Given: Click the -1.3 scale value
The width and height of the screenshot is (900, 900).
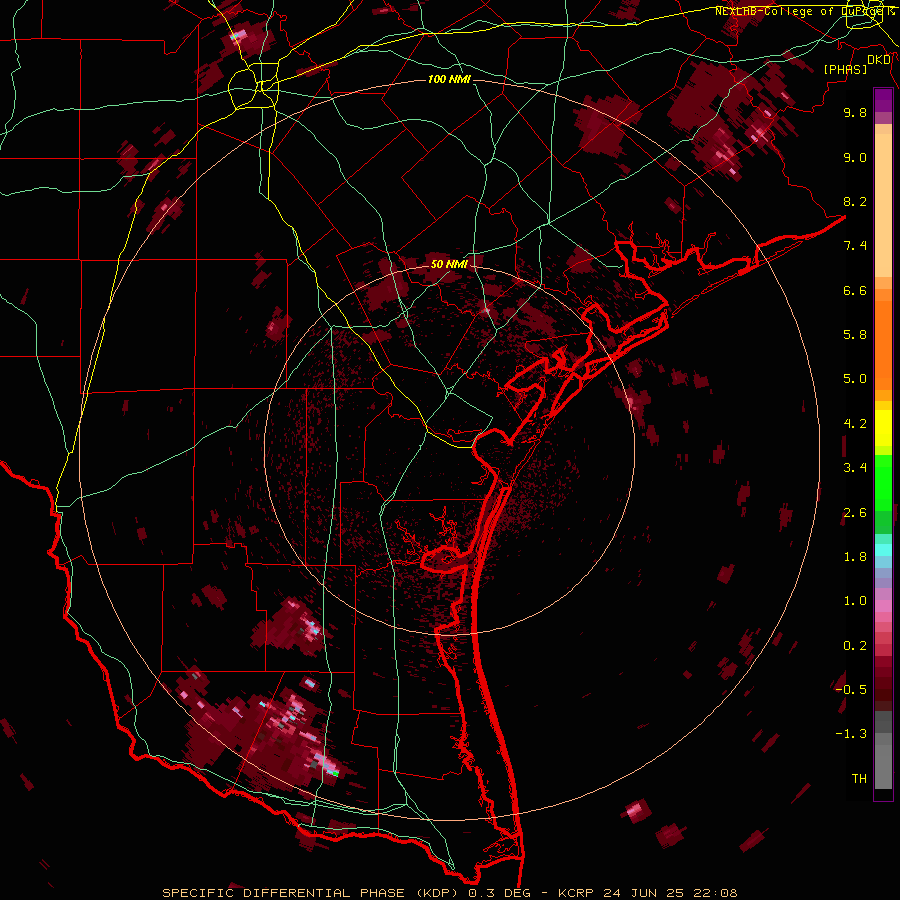Looking at the screenshot, I should (x=851, y=734).
